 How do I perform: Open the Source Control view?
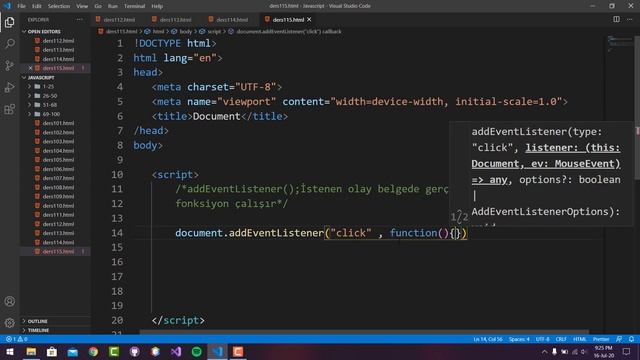[x=9, y=65]
